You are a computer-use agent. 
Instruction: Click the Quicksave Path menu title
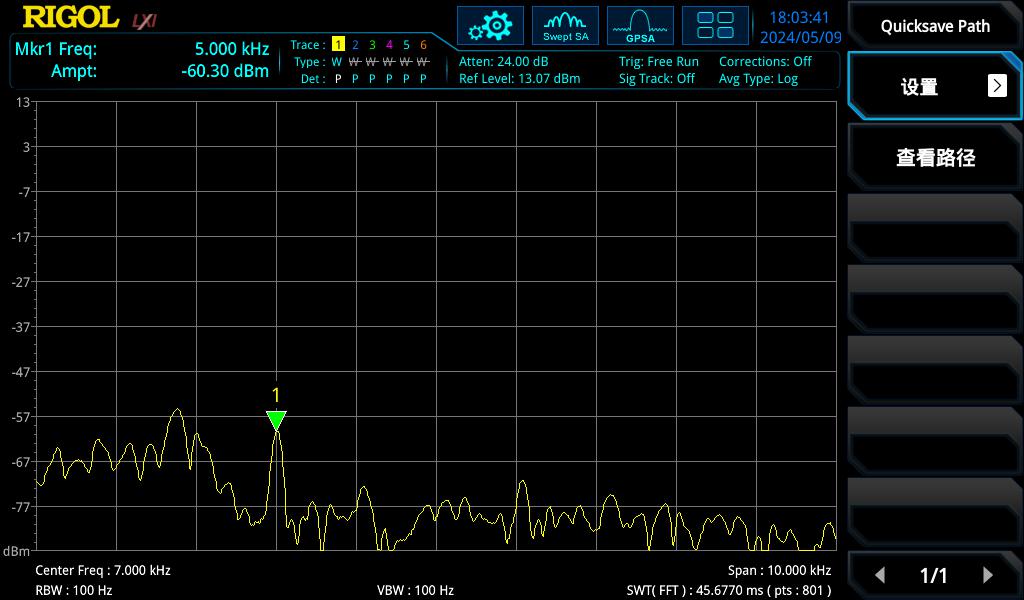point(935,27)
